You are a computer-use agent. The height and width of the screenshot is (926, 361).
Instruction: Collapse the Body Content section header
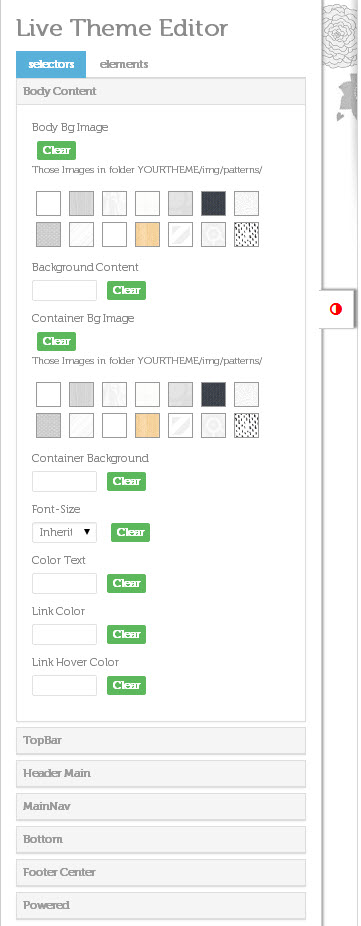click(161, 92)
